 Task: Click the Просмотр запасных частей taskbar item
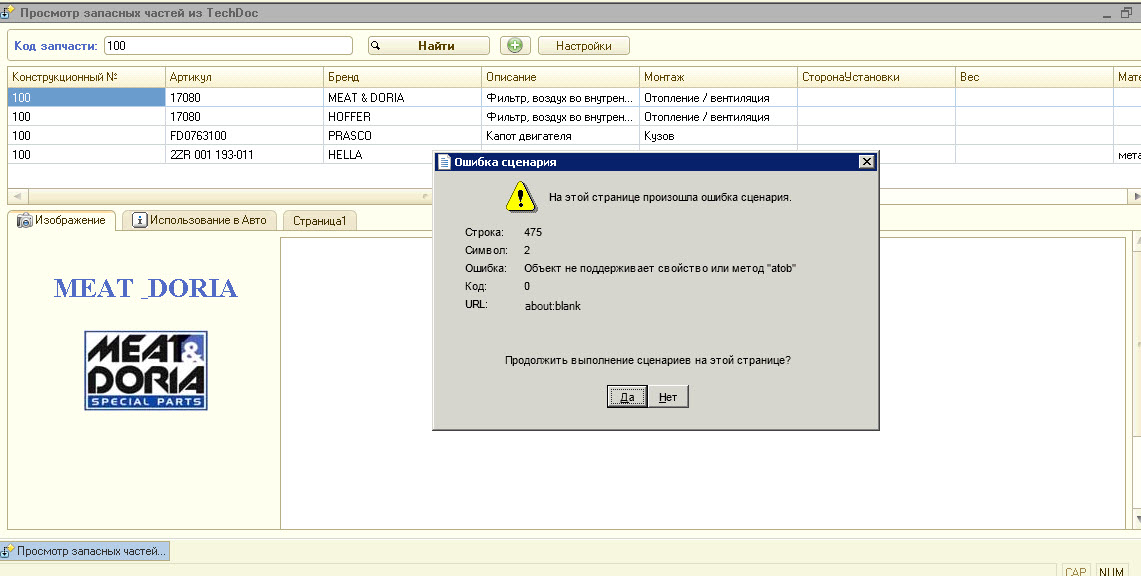click(85, 551)
